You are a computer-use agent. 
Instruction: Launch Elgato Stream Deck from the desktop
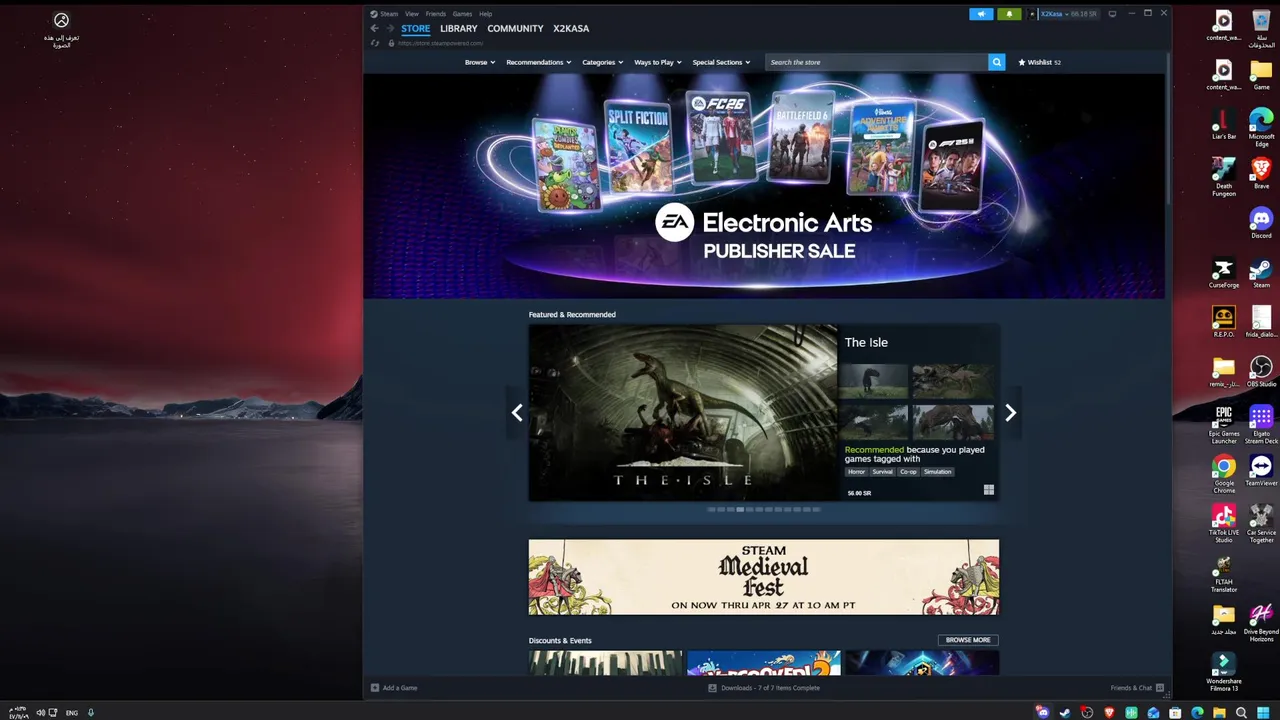pyautogui.click(x=1261, y=425)
